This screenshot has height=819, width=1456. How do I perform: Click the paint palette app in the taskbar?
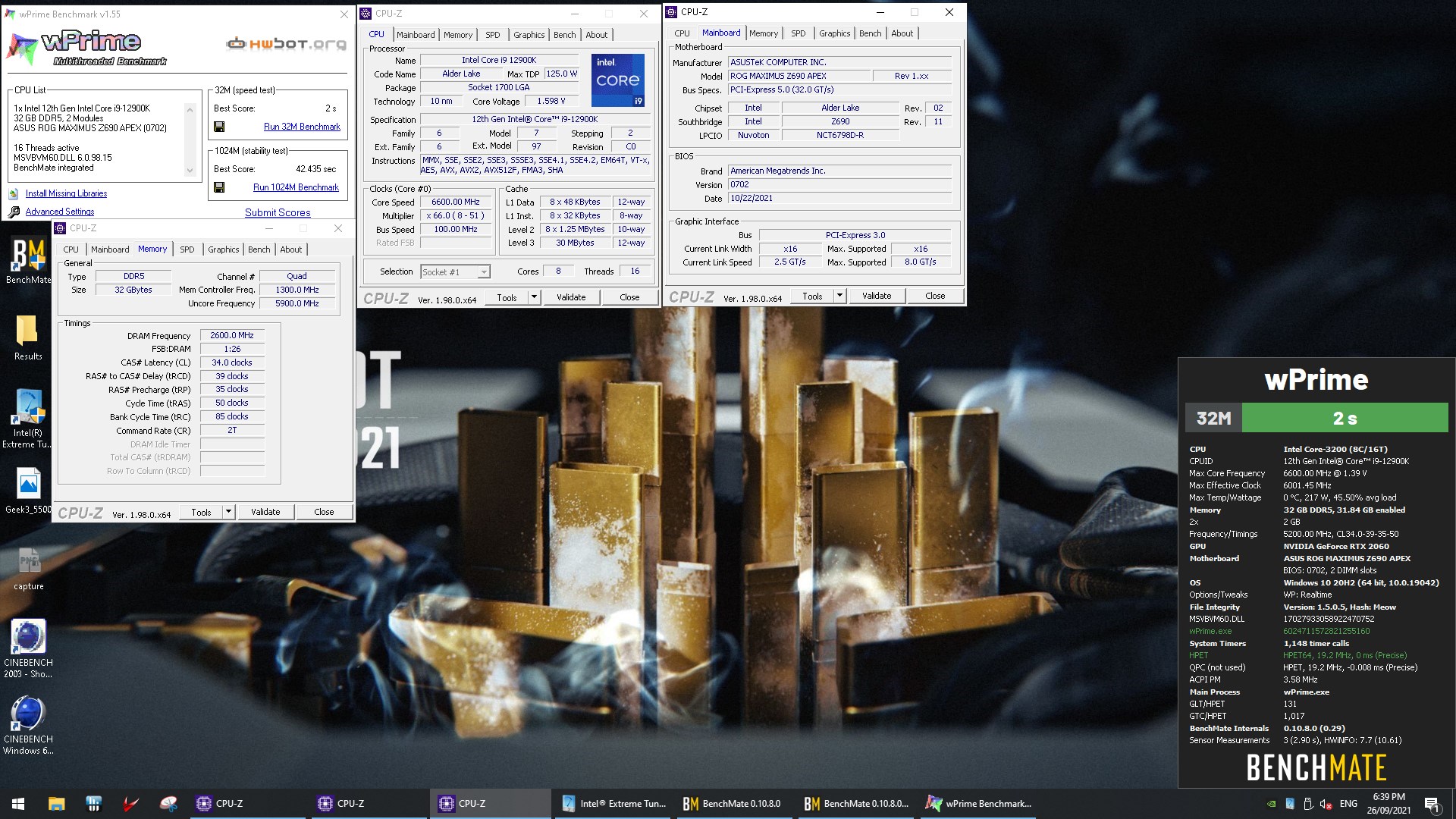(168, 804)
